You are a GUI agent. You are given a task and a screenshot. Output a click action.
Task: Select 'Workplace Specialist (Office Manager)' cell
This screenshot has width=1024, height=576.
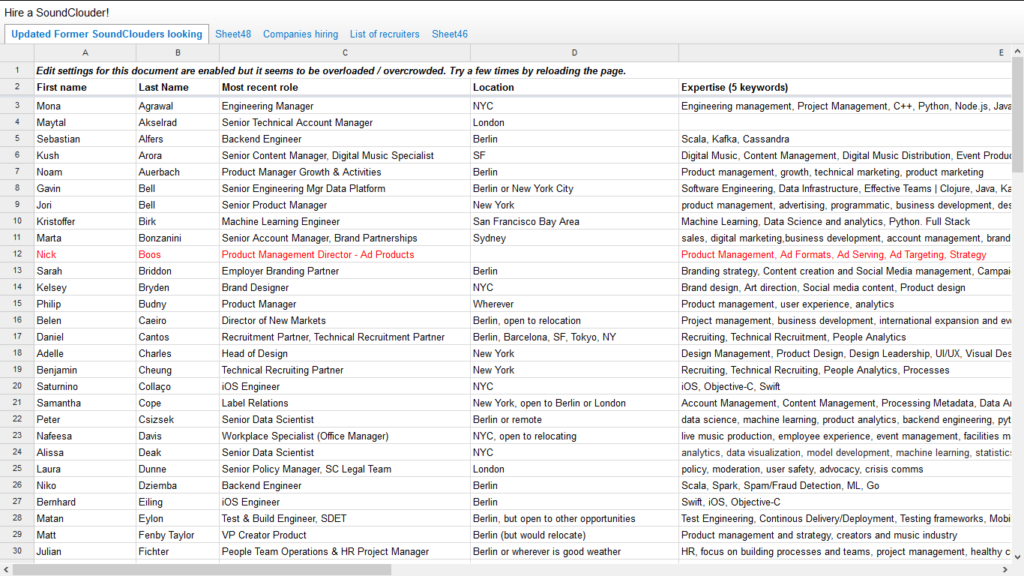345,436
